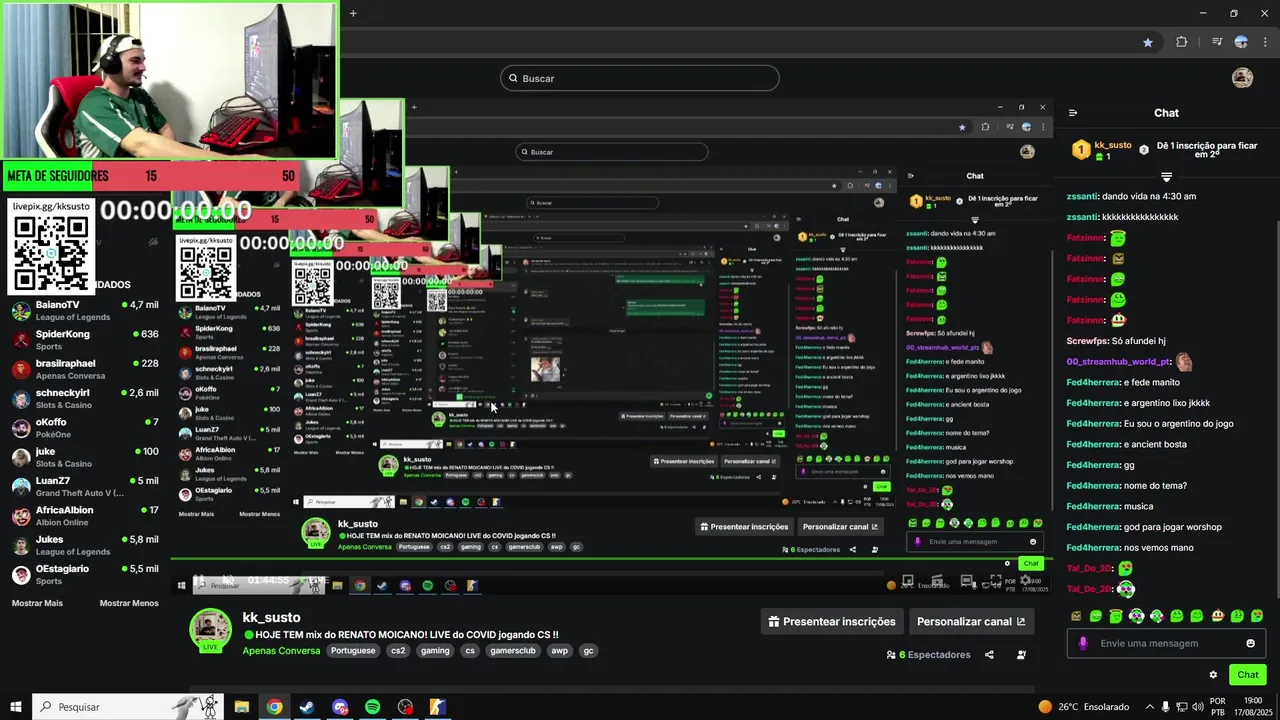Select the awp tag below the stream title
This screenshot has height=720, width=1280.
559,651
